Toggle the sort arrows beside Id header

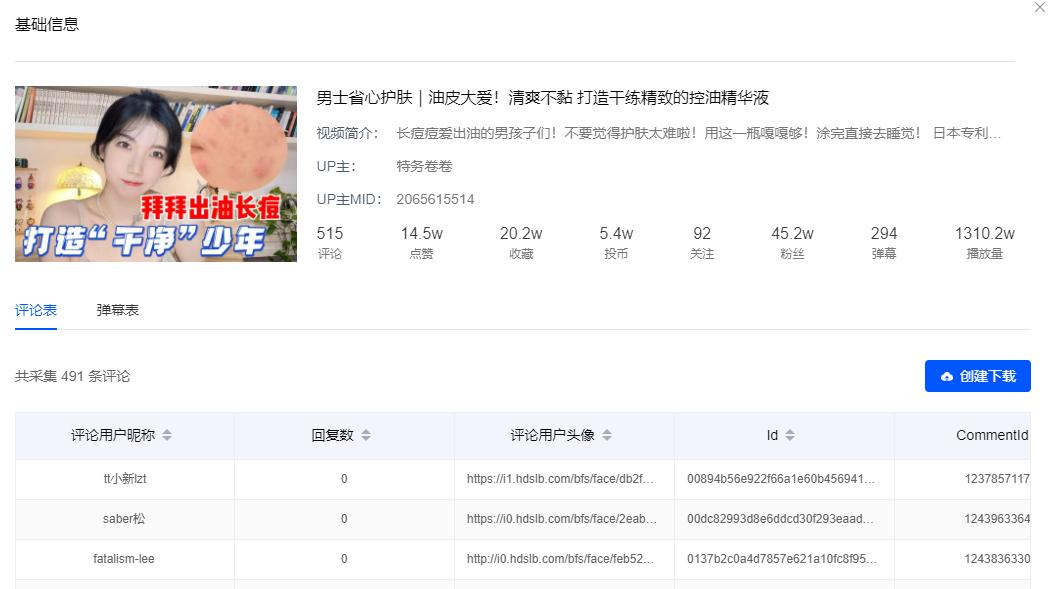tap(789, 435)
